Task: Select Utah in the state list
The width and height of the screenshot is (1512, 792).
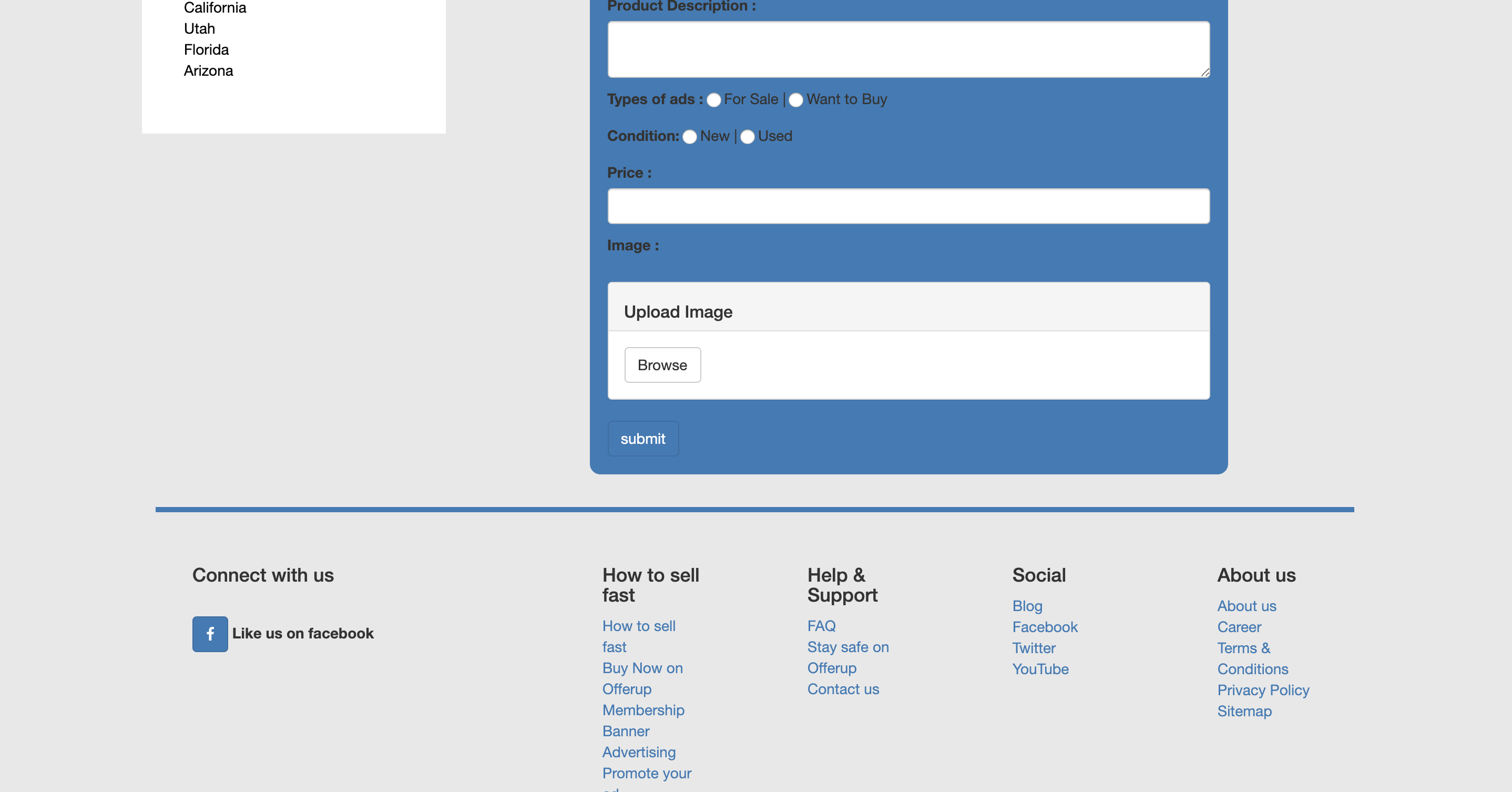Action: pos(199,29)
